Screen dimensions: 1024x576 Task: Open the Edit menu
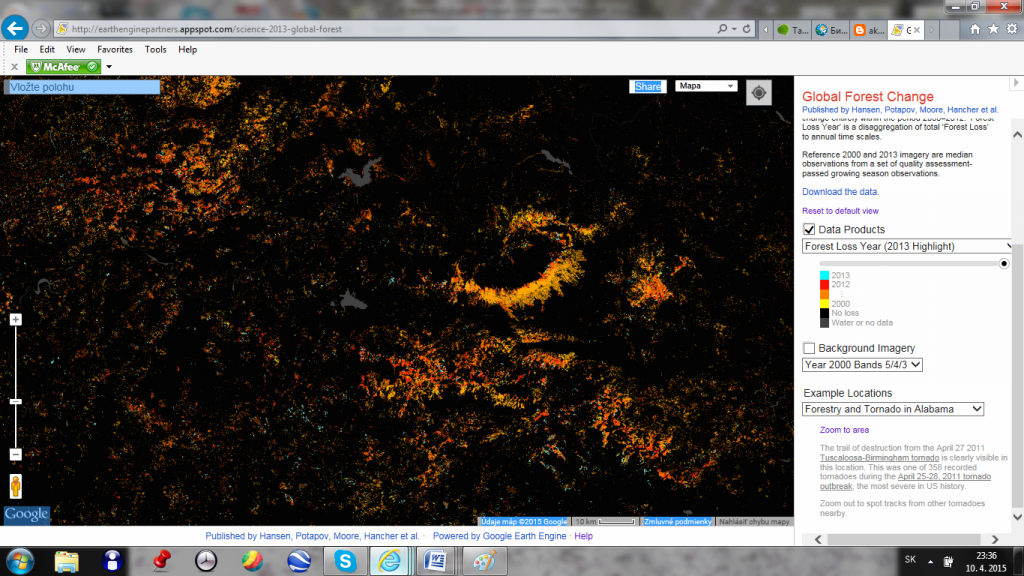[47, 50]
